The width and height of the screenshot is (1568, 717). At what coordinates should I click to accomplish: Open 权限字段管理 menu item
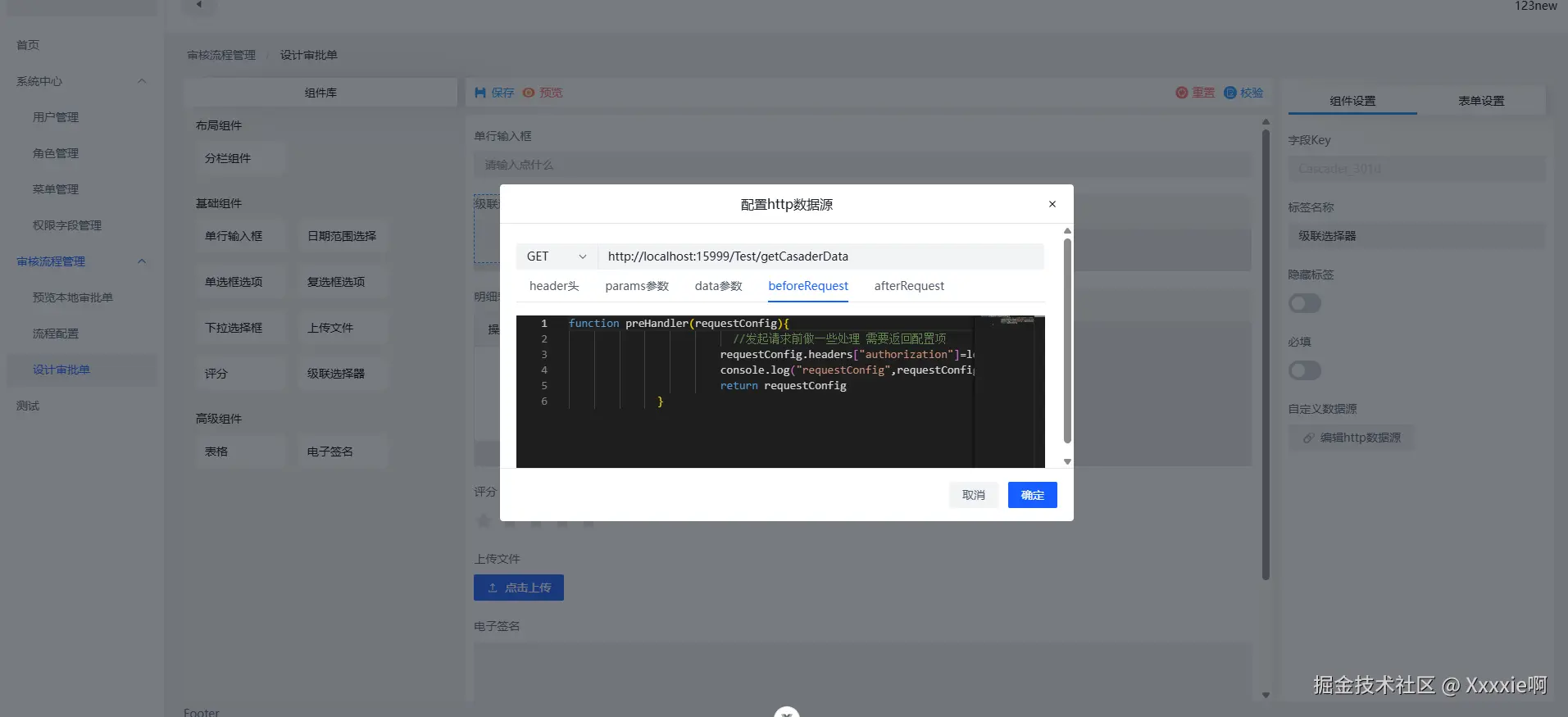(67, 225)
